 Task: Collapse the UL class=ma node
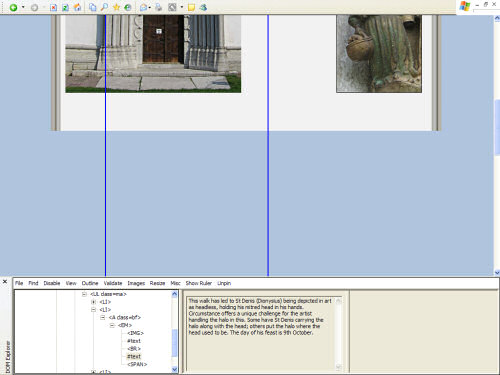pyautogui.click(x=84, y=294)
